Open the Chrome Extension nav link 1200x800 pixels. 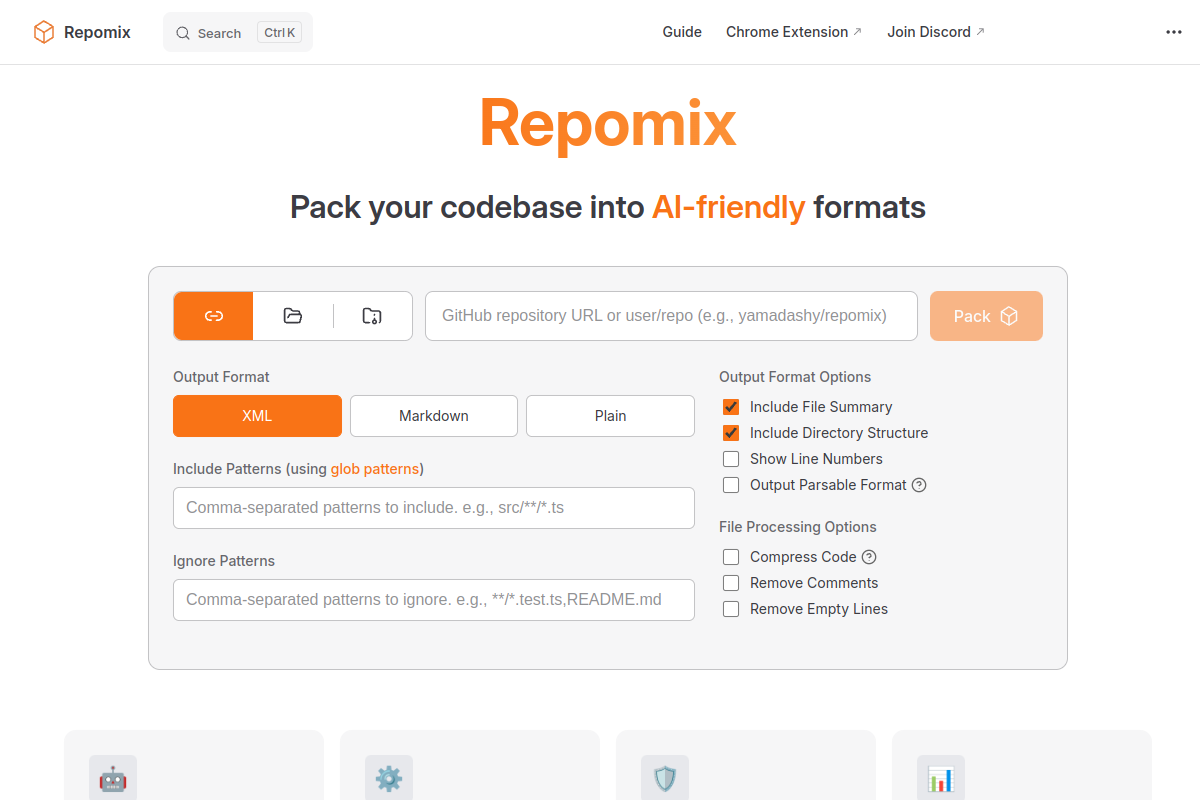pyautogui.click(x=794, y=32)
